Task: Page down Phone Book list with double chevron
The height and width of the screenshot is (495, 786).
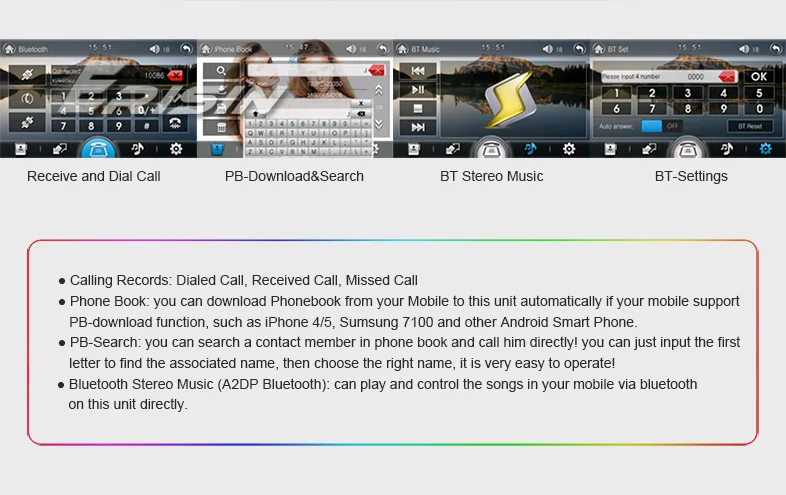Action: [x=379, y=124]
